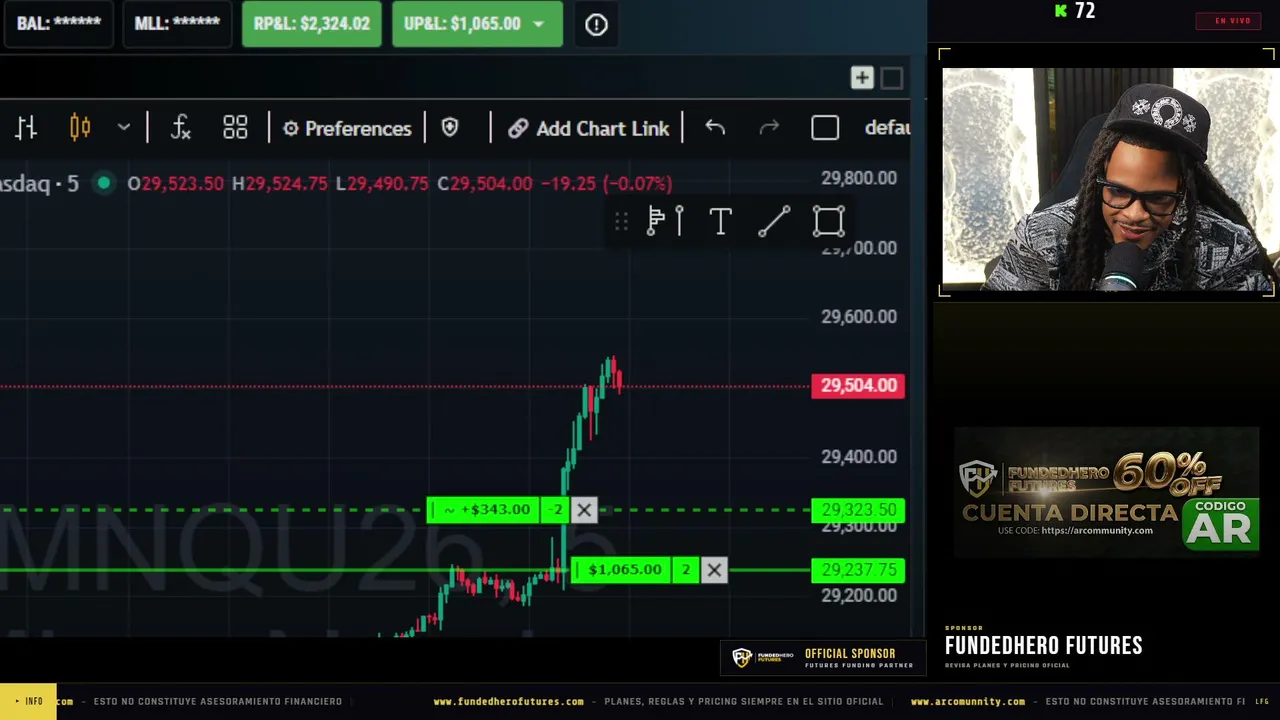
Task: Click the 29,323.50 order price label
Action: [858, 510]
